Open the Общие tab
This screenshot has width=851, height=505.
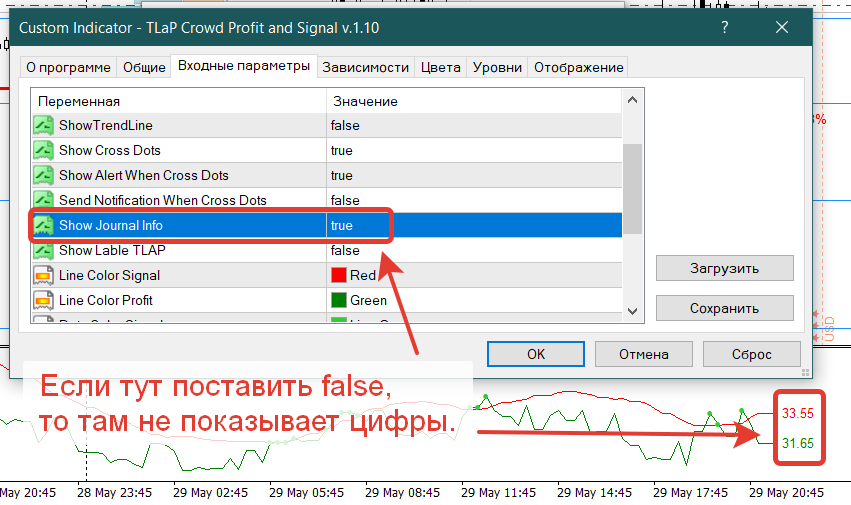[144, 67]
